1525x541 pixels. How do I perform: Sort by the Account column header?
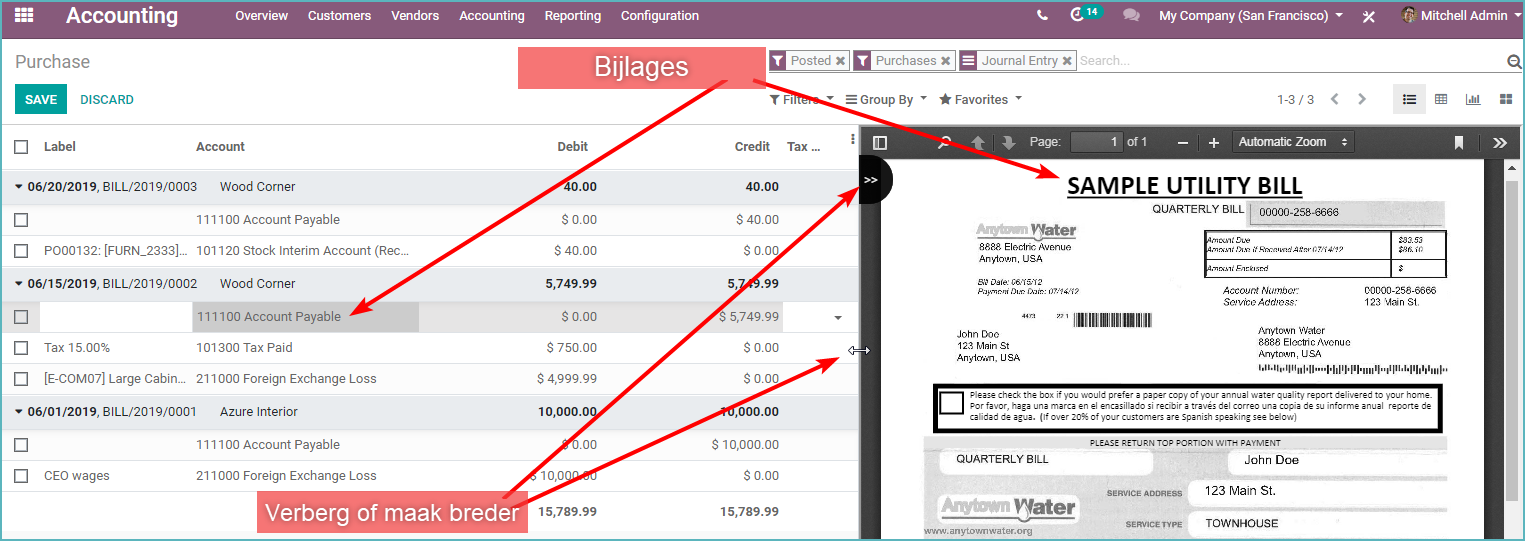pyautogui.click(x=220, y=147)
